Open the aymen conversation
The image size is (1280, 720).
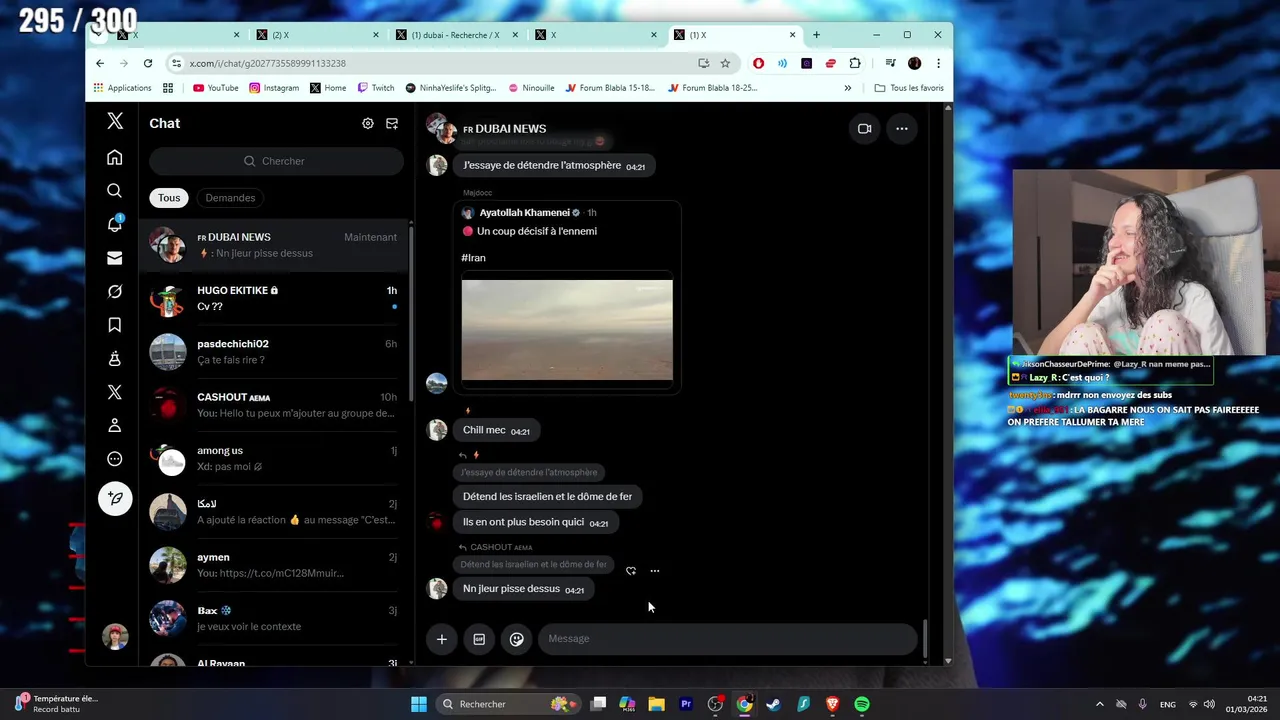pyautogui.click(x=274, y=565)
